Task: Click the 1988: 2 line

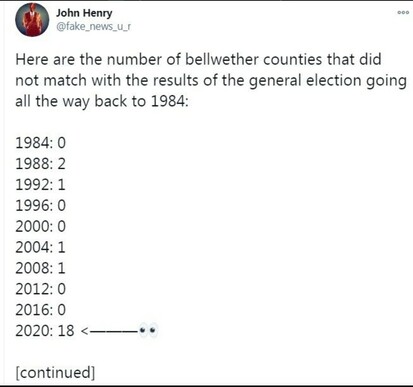Action: [41, 164]
